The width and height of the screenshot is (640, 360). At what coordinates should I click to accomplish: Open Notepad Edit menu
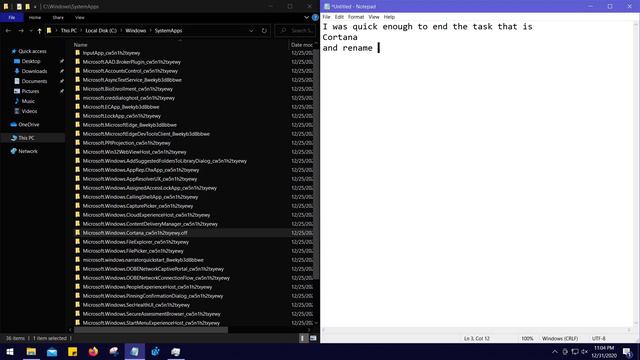pyautogui.click(x=339, y=17)
